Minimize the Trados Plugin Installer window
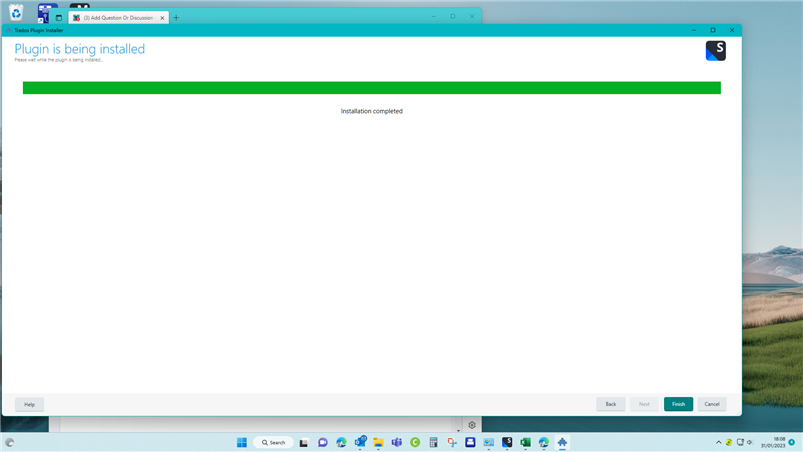Screen dimensions: 803x452 694,30
